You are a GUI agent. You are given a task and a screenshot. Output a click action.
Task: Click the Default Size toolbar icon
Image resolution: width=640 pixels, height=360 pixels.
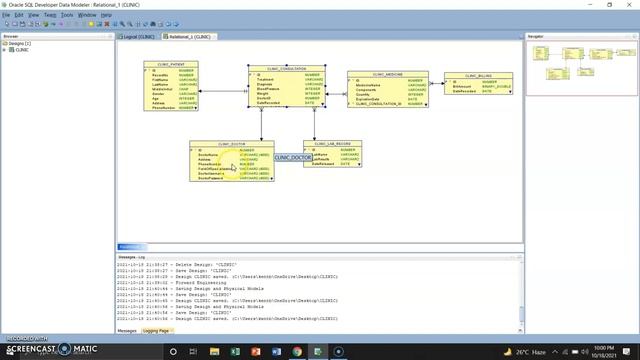[x=146, y=24]
